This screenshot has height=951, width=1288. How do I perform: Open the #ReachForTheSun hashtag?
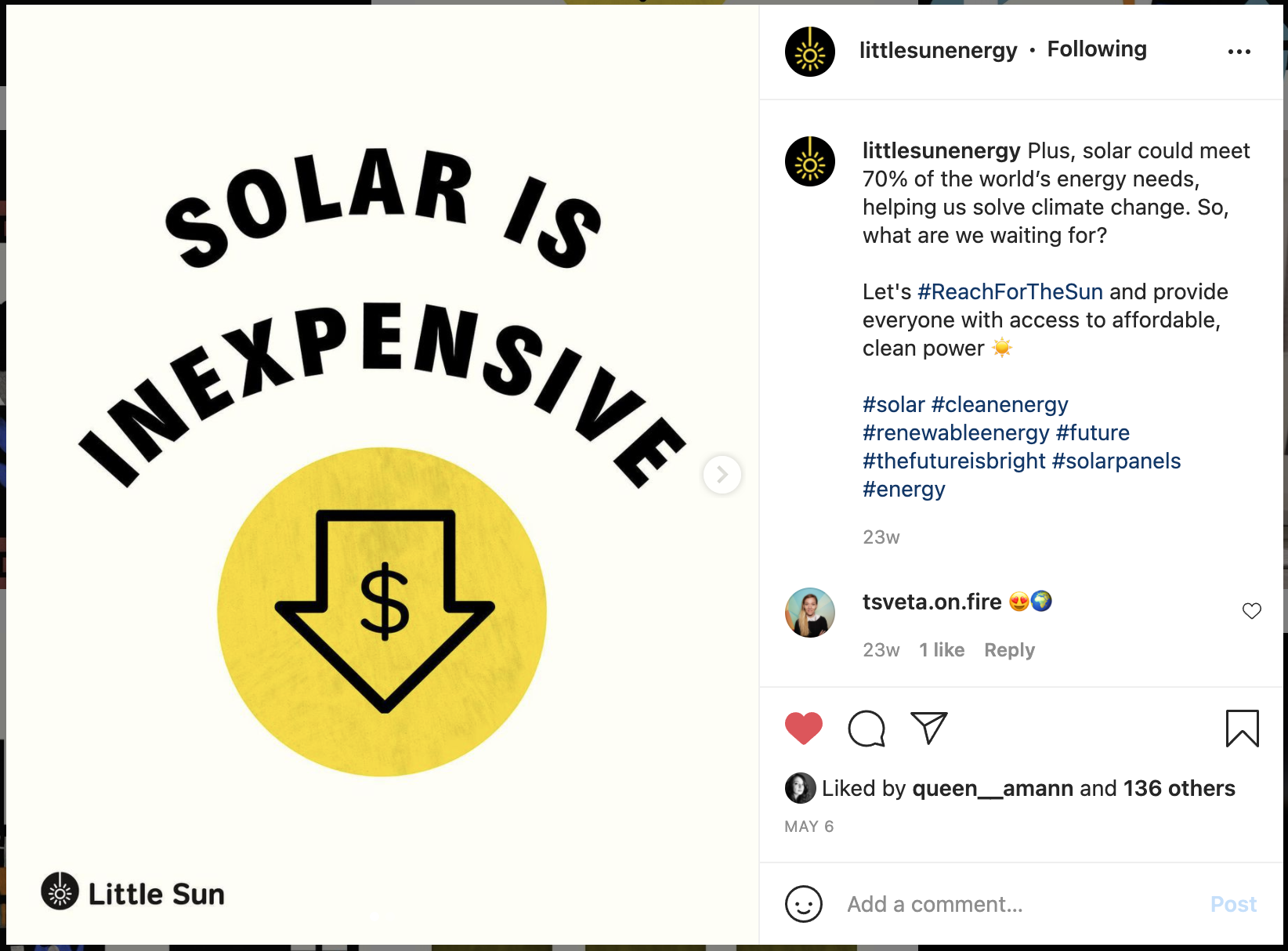click(x=1010, y=292)
